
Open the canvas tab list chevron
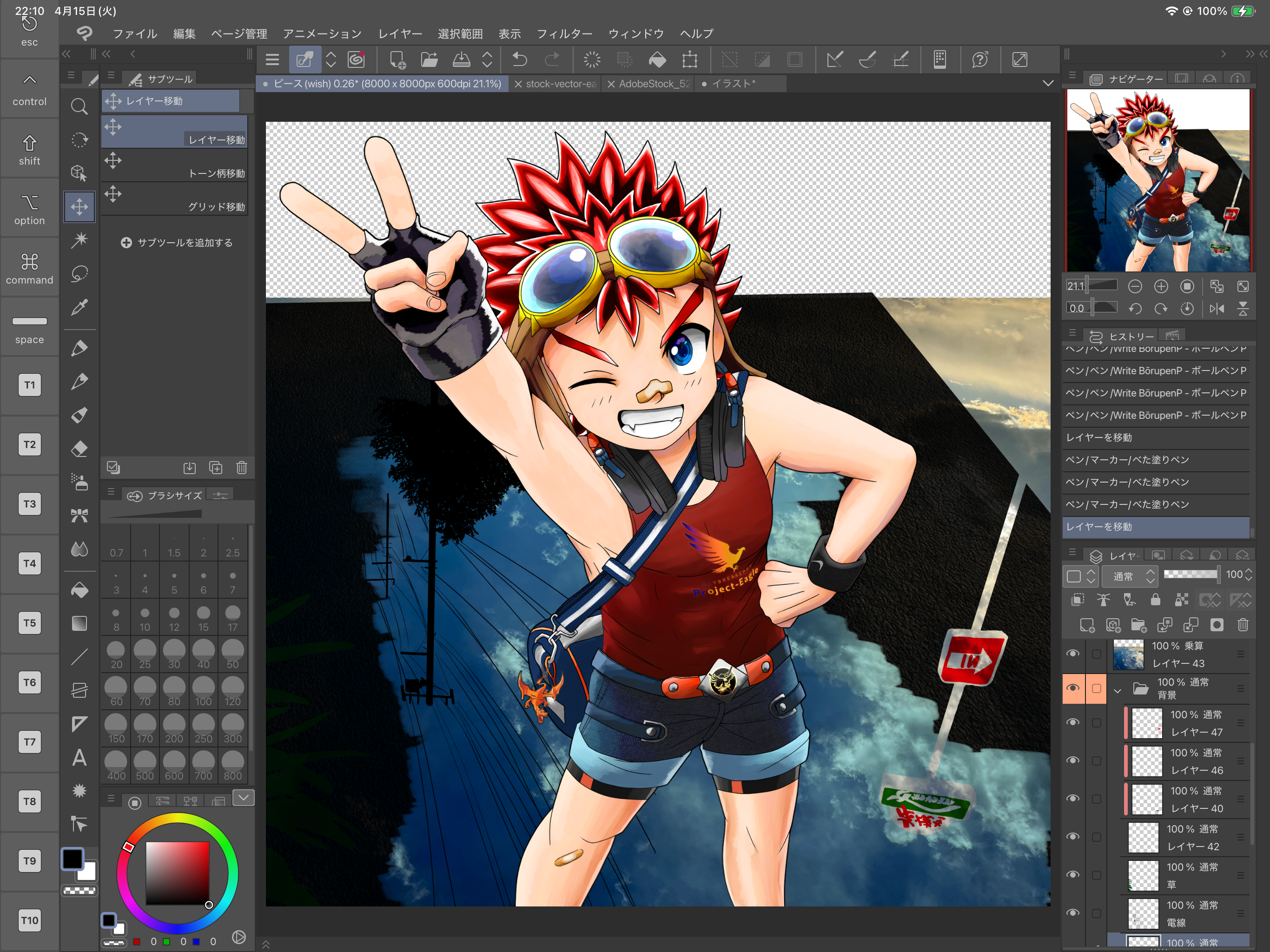pyautogui.click(x=1048, y=83)
